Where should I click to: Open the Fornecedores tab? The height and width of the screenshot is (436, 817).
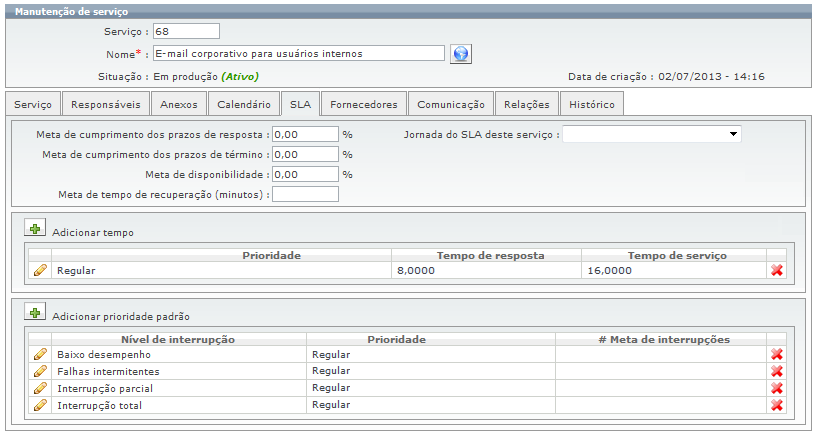[x=364, y=104]
